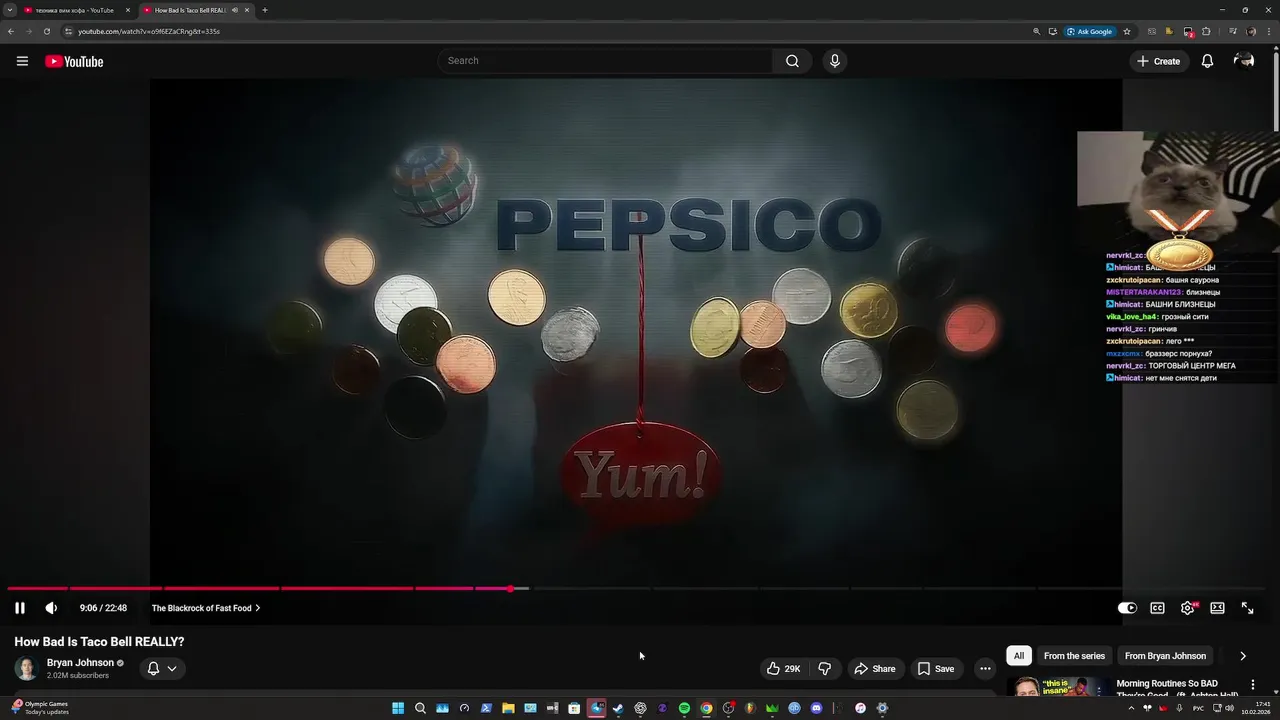Click the Create button
1280x720 pixels.
[1158, 61]
